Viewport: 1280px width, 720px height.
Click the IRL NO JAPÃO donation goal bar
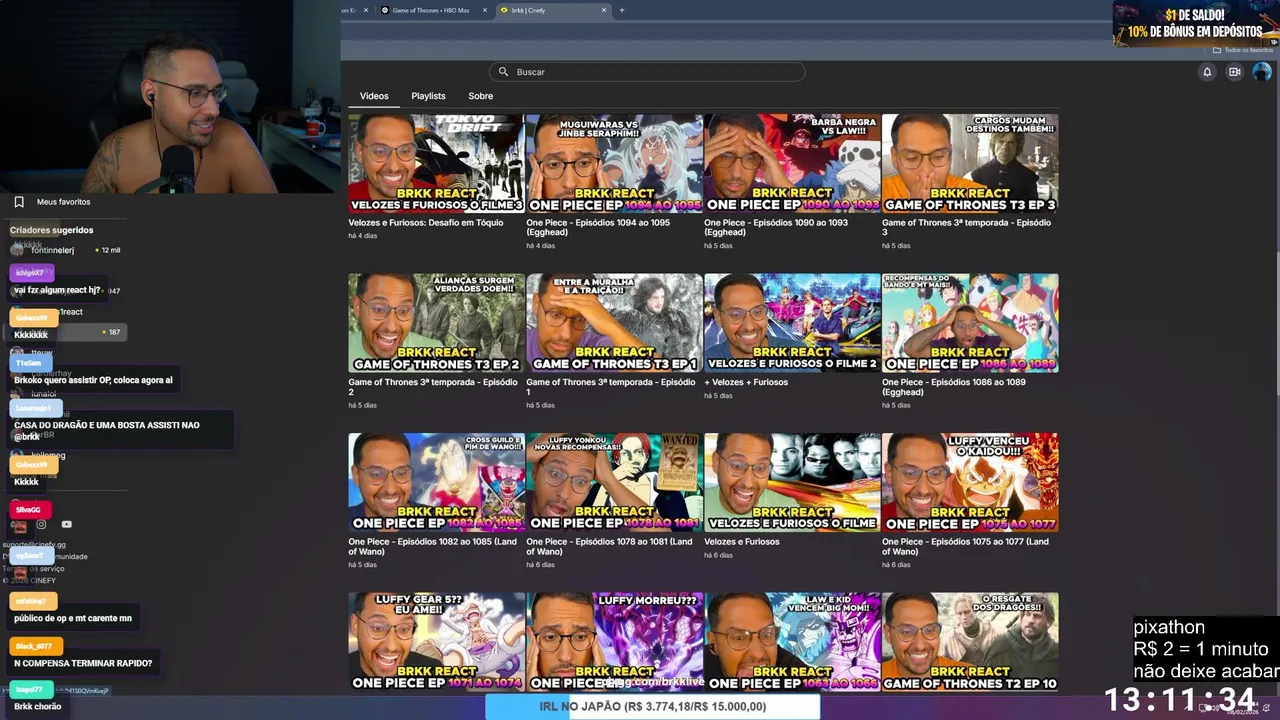(652, 706)
